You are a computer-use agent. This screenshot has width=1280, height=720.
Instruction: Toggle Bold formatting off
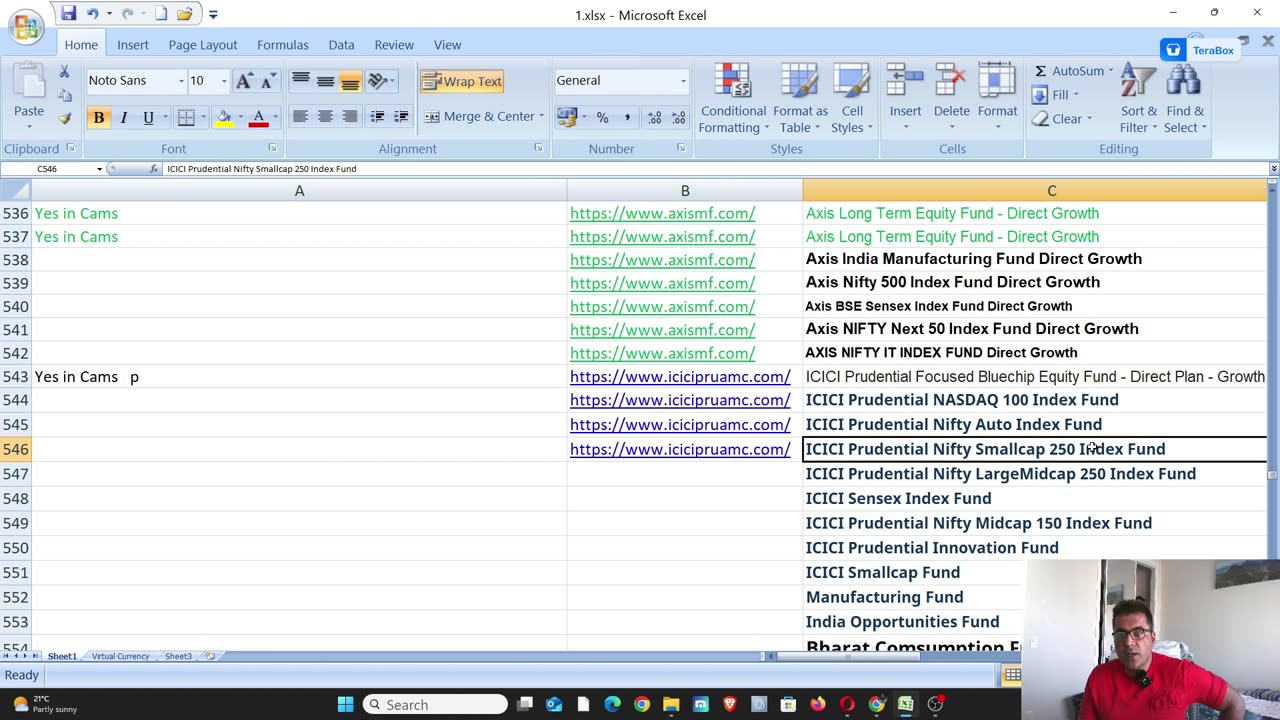(x=98, y=118)
